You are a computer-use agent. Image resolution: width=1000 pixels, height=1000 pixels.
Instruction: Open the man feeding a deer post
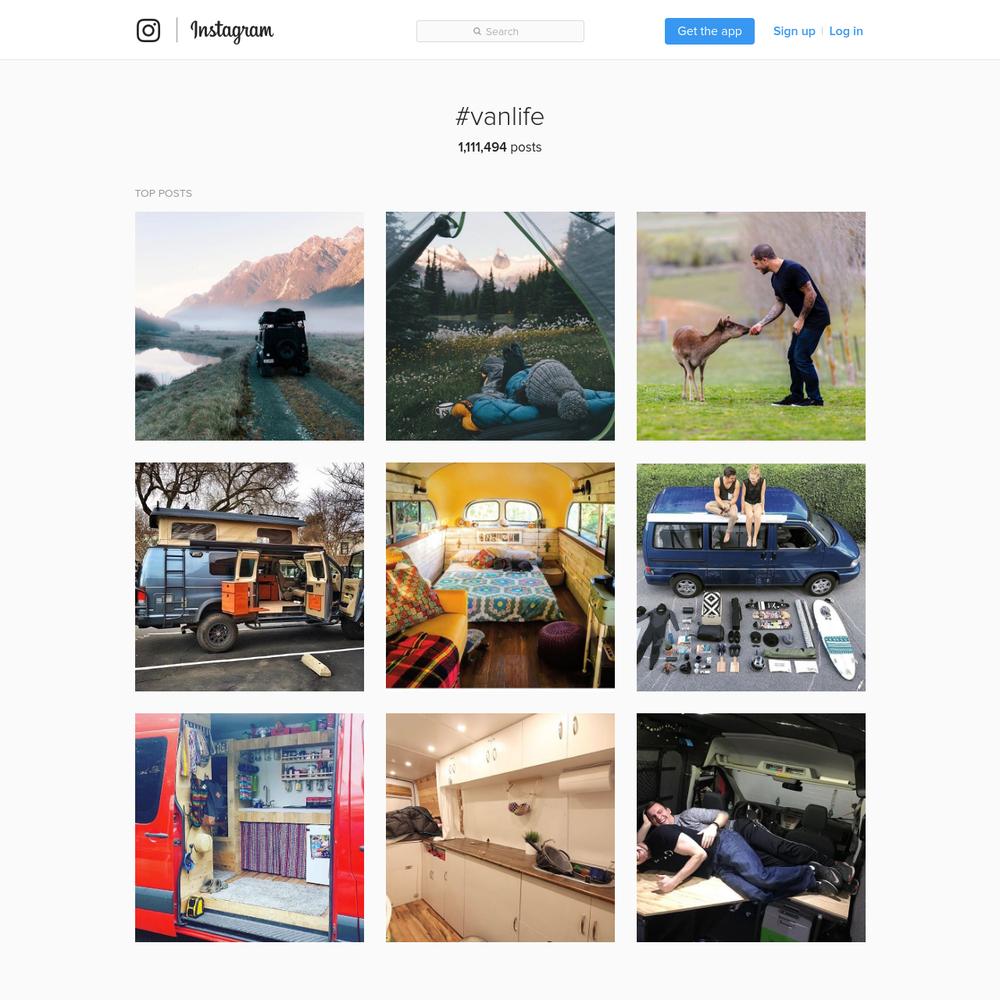pos(751,326)
